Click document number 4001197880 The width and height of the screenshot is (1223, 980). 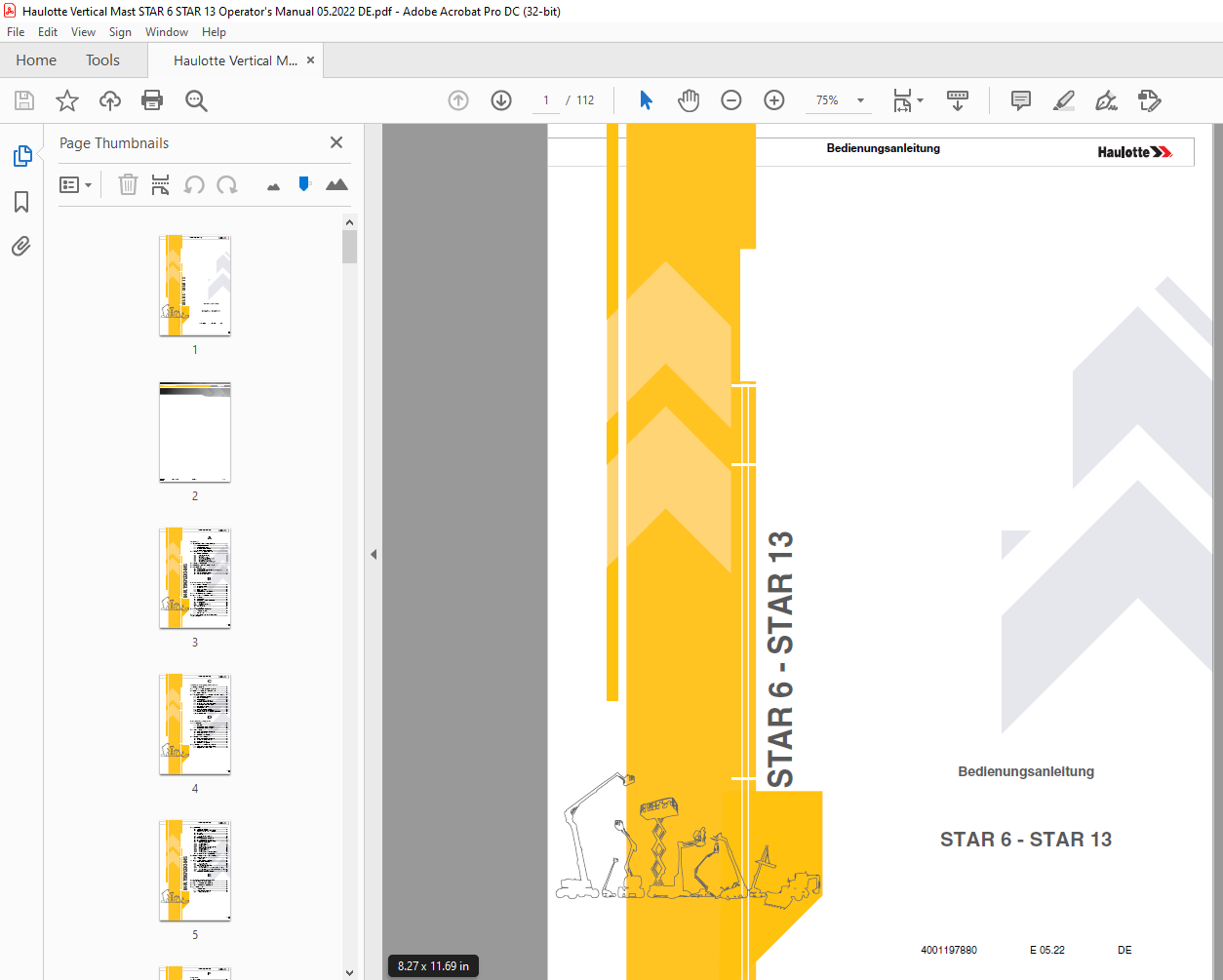(x=949, y=950)
